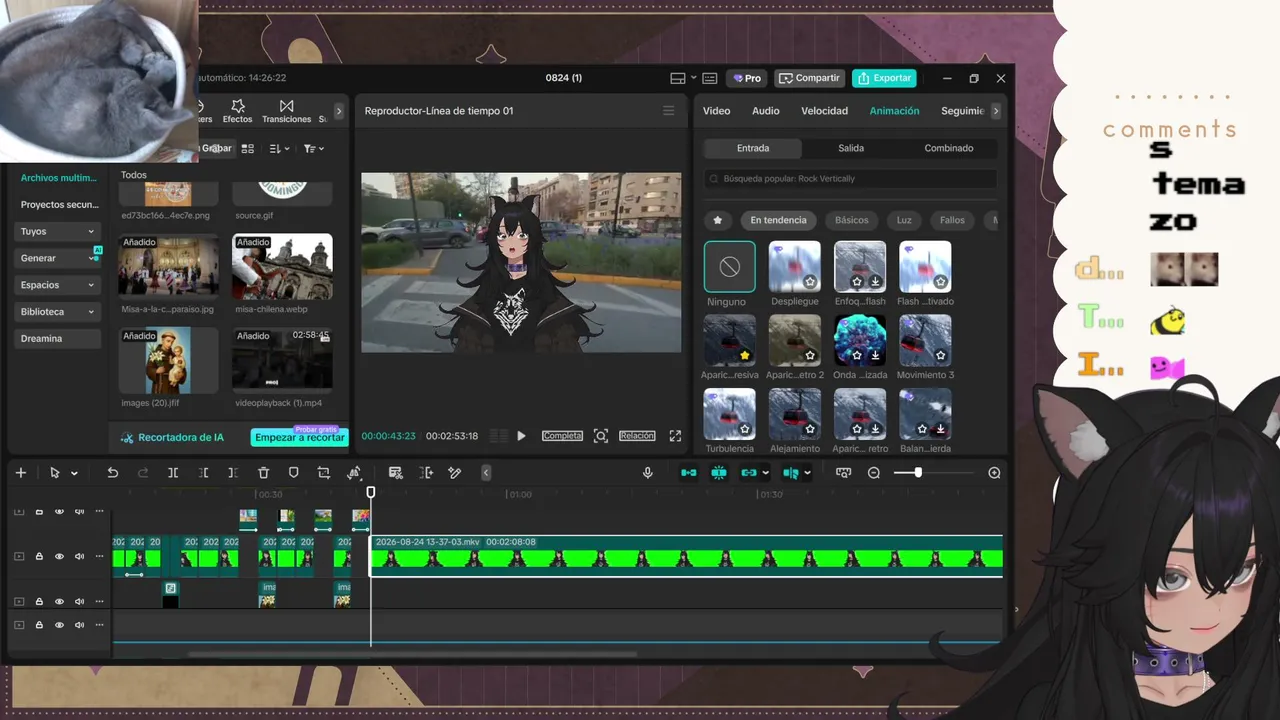The width and height of the screenshot is (1280, 720).
Task: Expand the Generar section
Action: point(58,258)
